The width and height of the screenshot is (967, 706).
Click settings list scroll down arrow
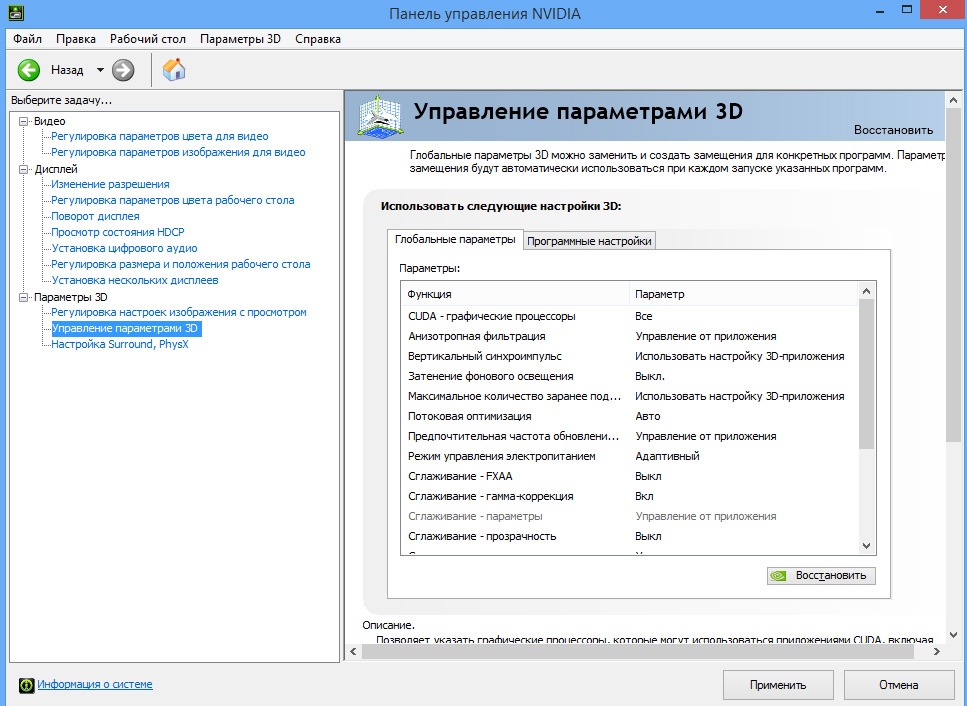[866, 546]
